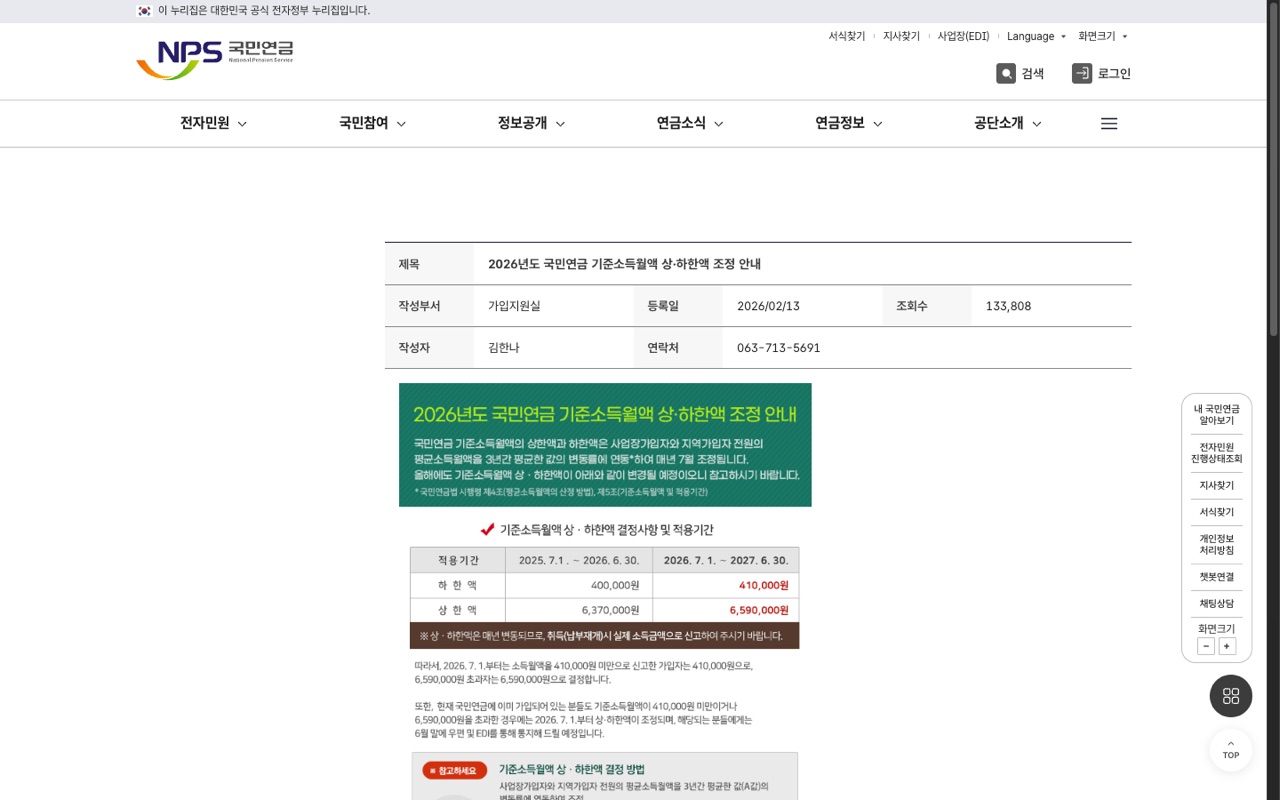Select the contact number 063-713-5691

(x=778, y=348)
